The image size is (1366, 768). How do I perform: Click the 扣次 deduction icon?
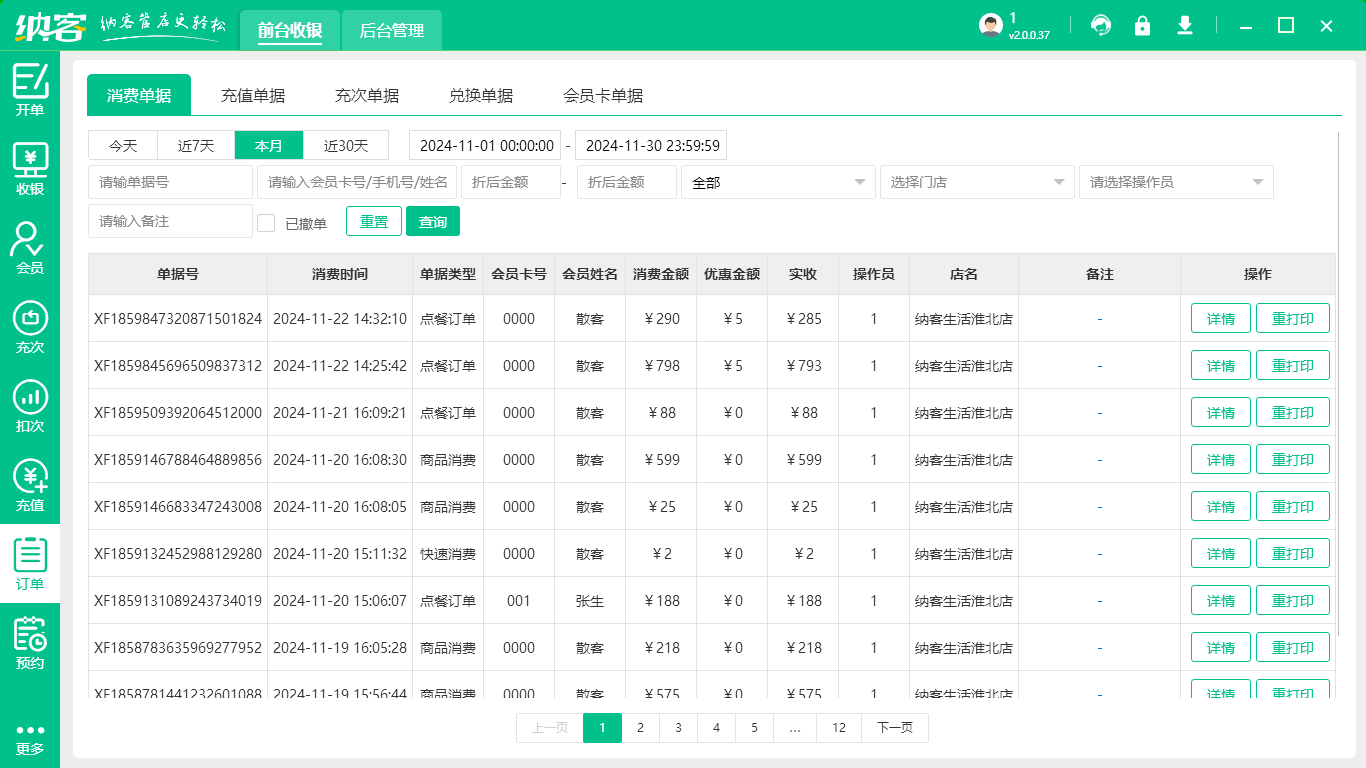30,406
